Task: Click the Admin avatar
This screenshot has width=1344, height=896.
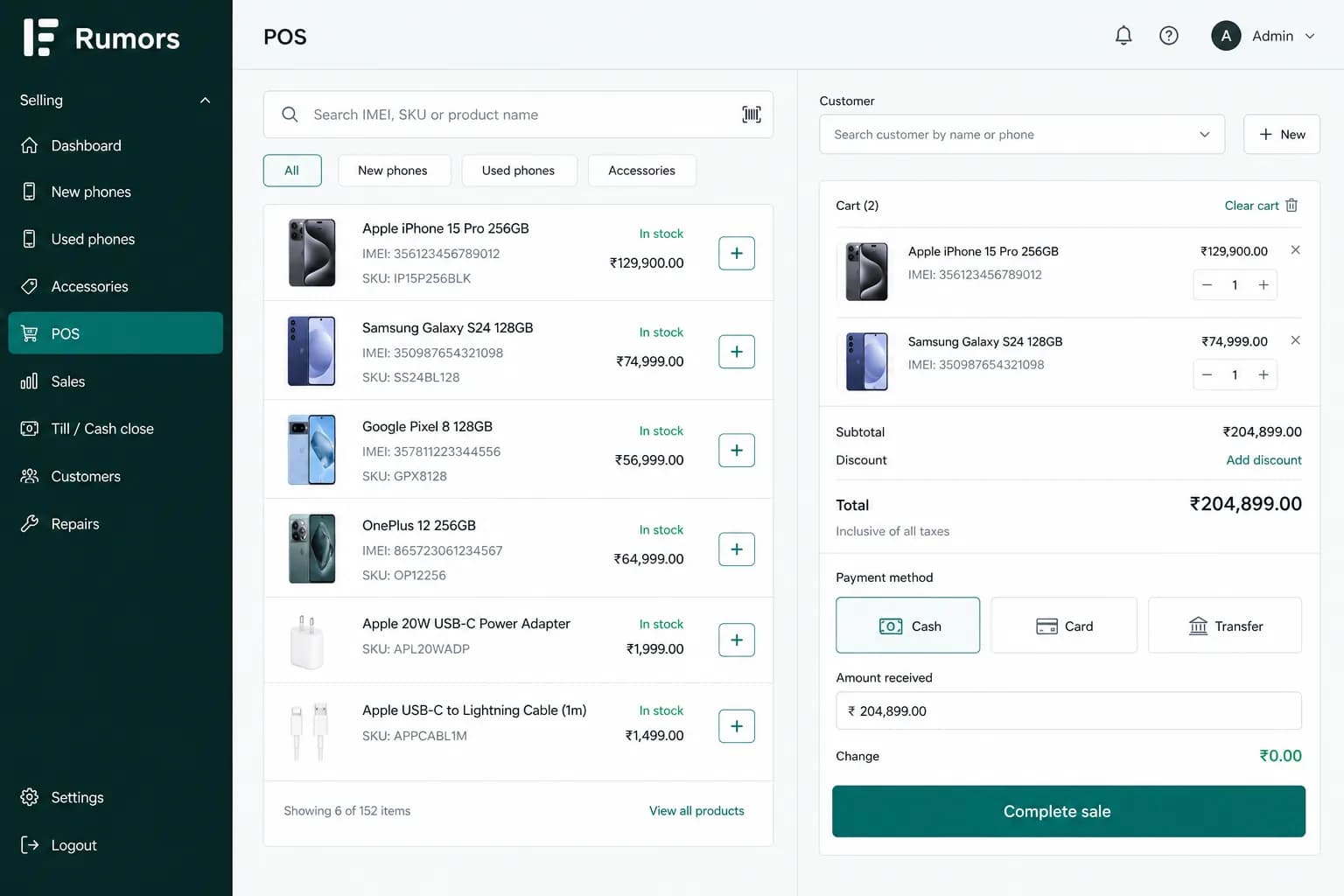Action: pyautogui.click(x=1226, y=36)
